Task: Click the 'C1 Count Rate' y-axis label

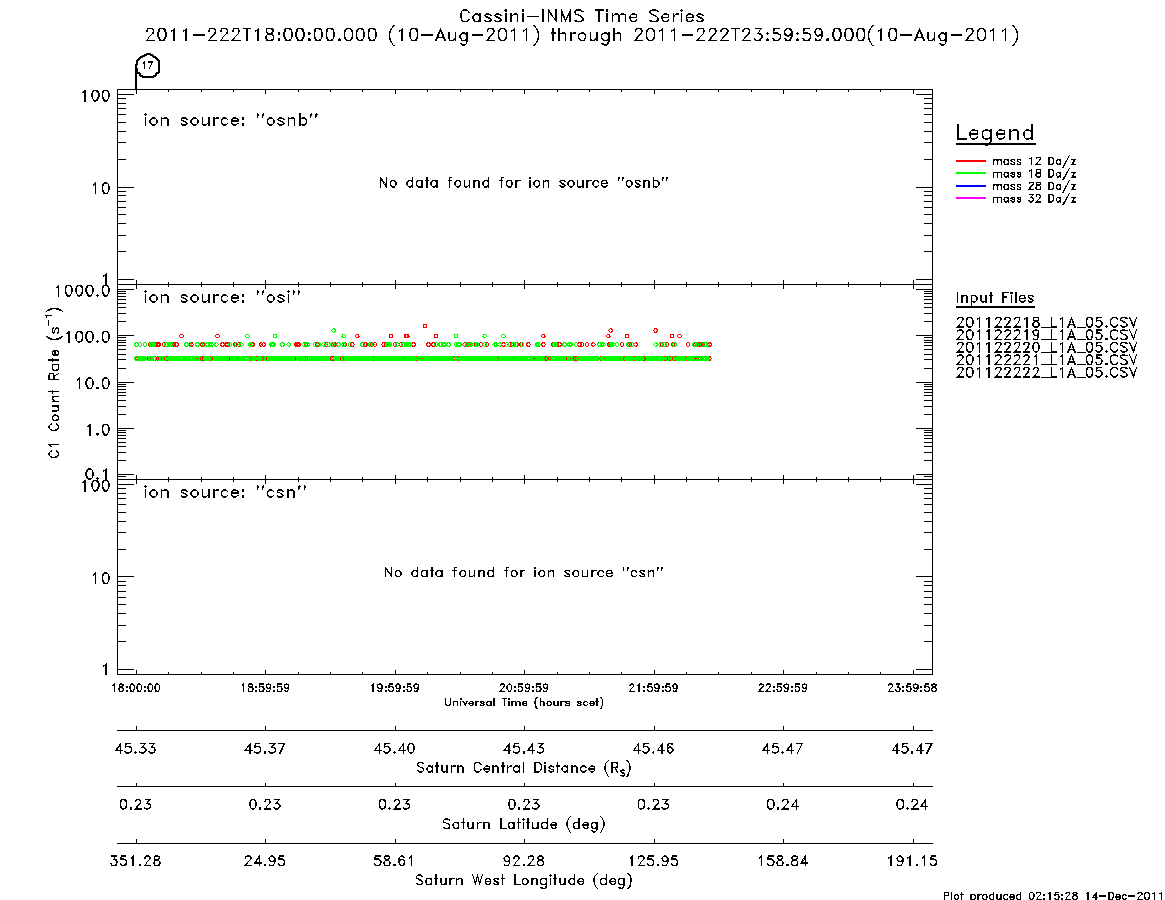Action: click(54, 383)
